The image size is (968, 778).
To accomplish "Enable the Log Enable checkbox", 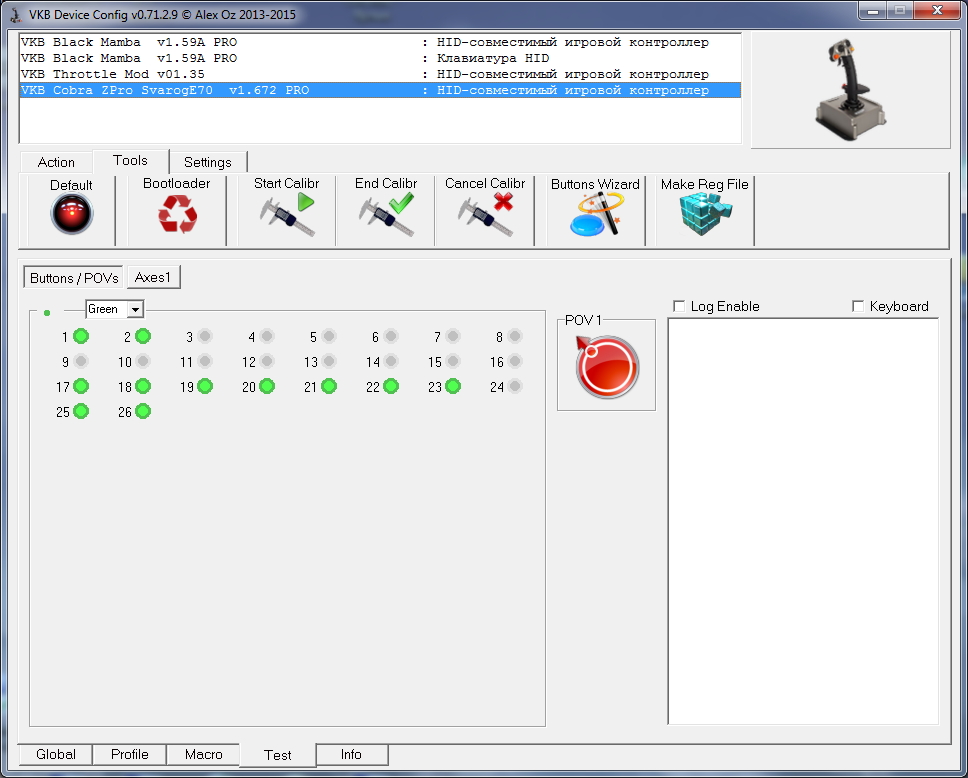I will 679,306.
